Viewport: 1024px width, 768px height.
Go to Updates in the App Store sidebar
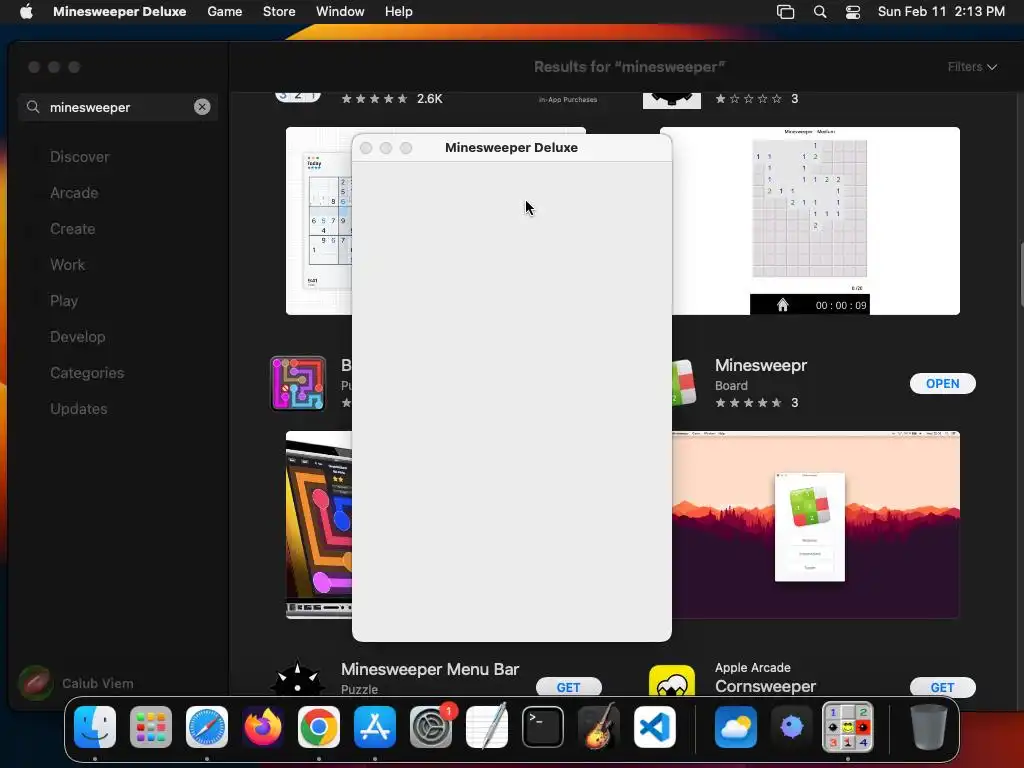(78, 408)
